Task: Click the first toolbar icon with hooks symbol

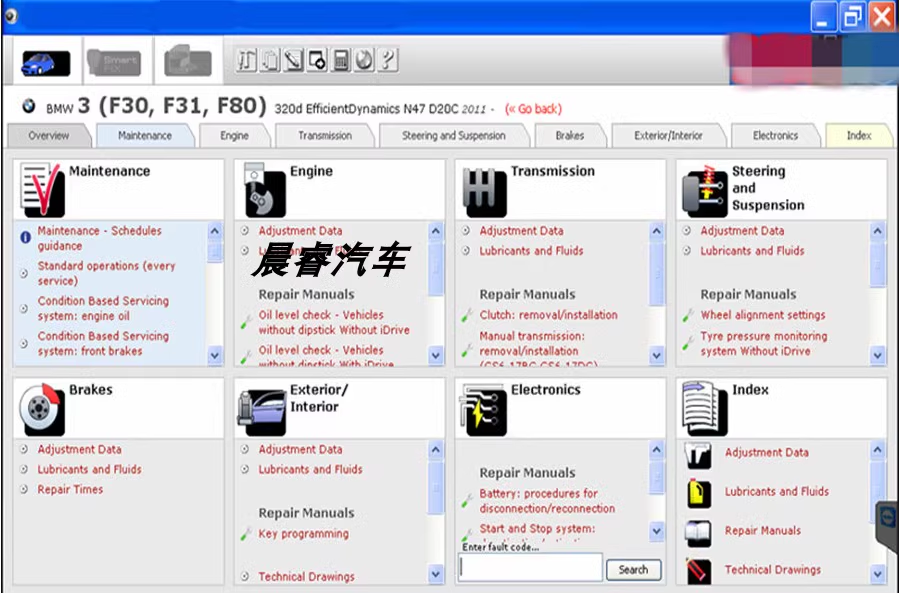Action: pos(247,60)
